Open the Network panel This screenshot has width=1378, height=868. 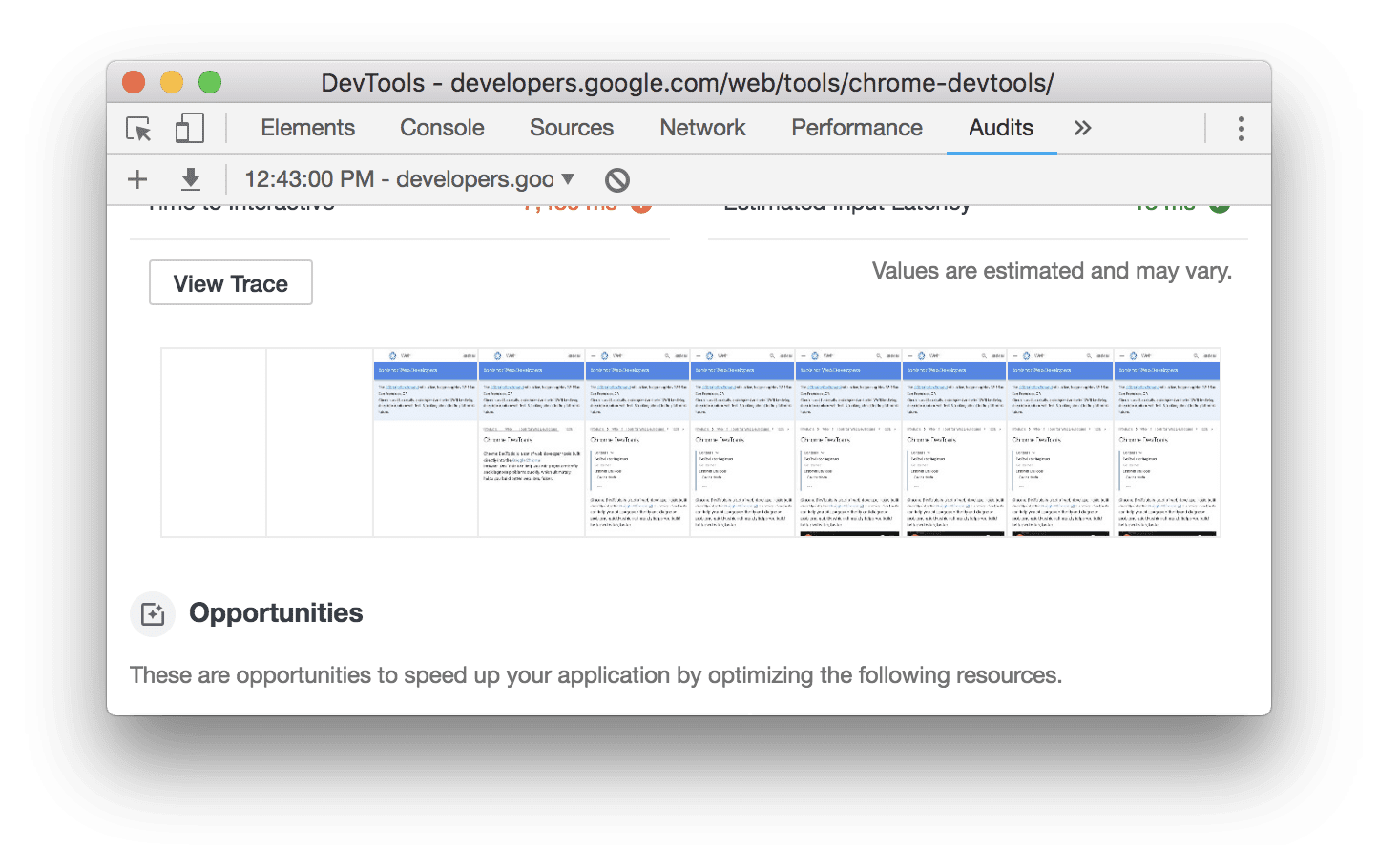[x=703, y=128]
